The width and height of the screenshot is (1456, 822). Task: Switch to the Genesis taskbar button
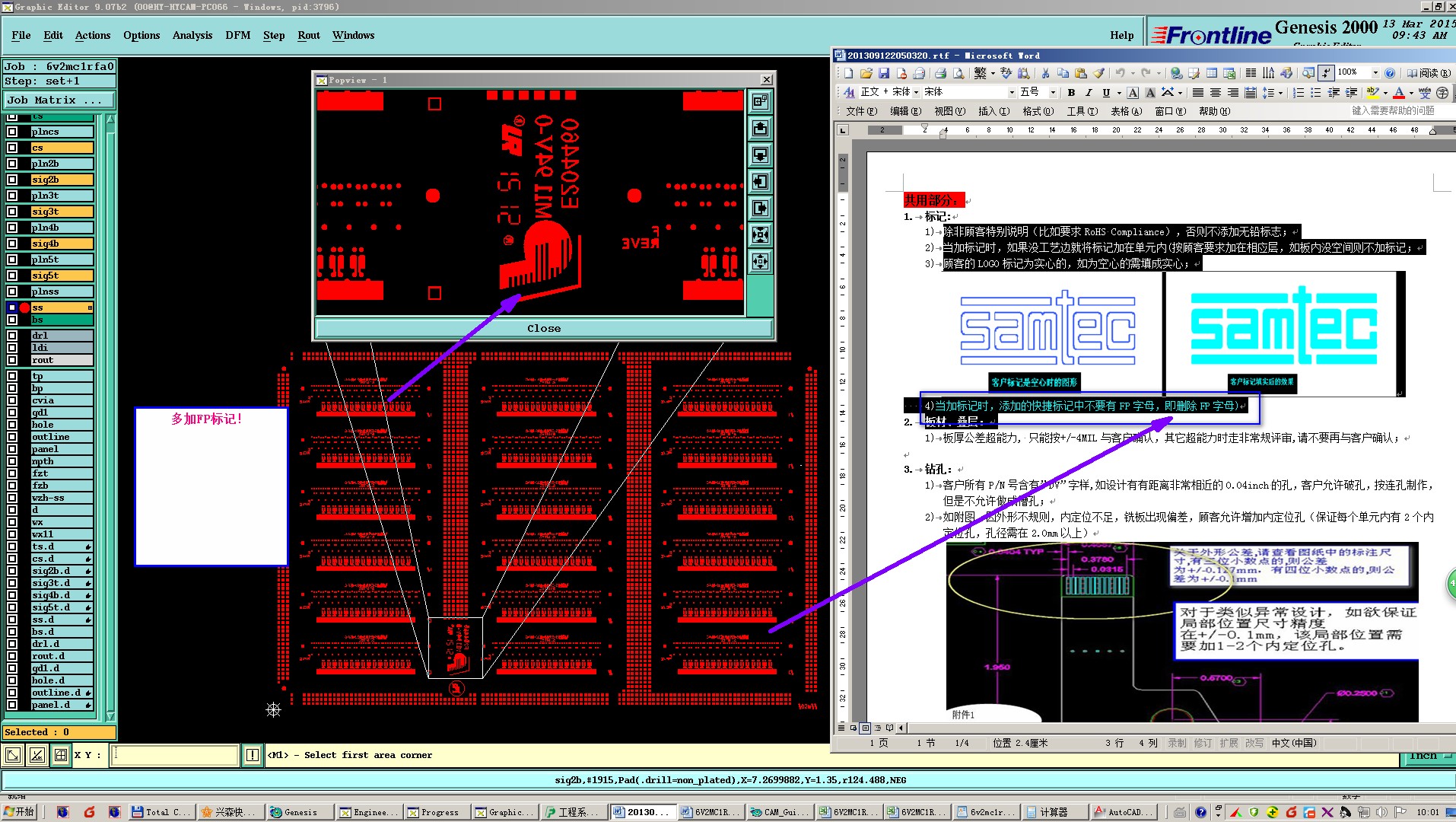pos(300,812)
